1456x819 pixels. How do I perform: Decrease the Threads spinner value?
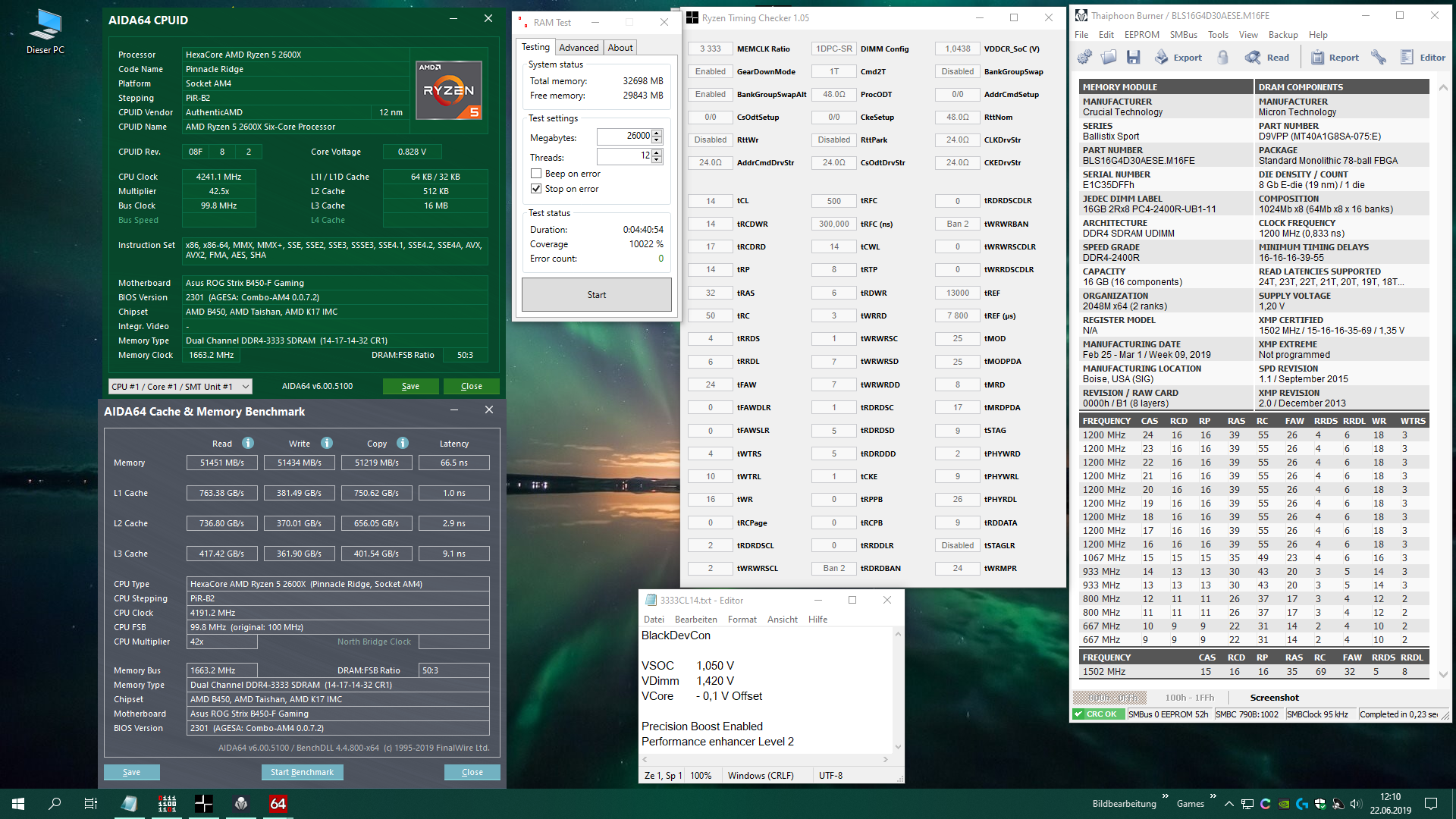click(x=657, y=160)
